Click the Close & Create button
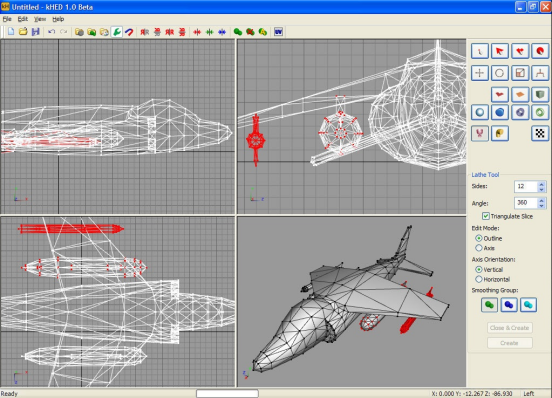 510,328
